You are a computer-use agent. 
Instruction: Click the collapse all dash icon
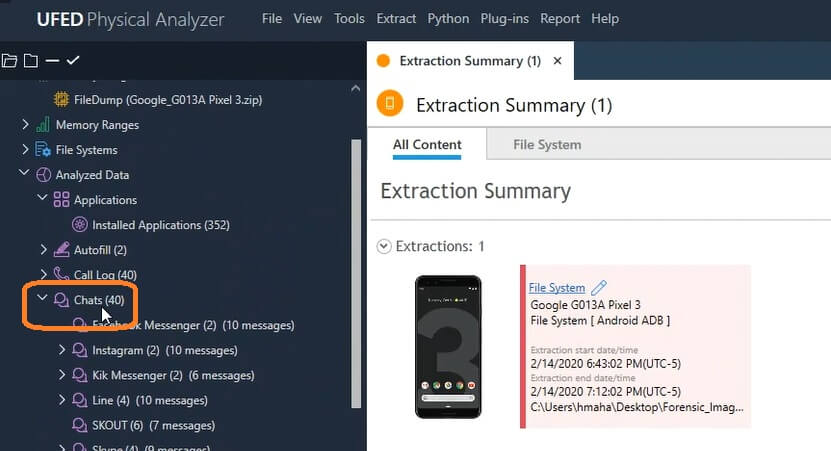[52, 61]
